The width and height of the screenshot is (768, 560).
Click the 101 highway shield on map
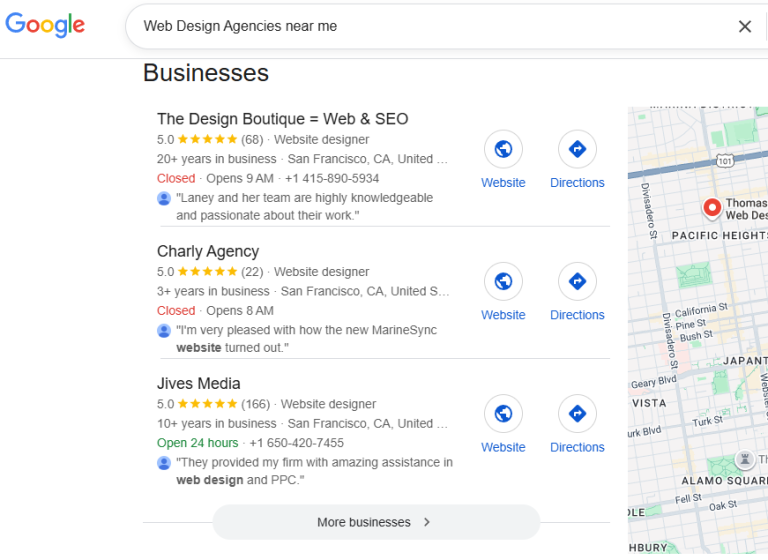coord(725,161)
